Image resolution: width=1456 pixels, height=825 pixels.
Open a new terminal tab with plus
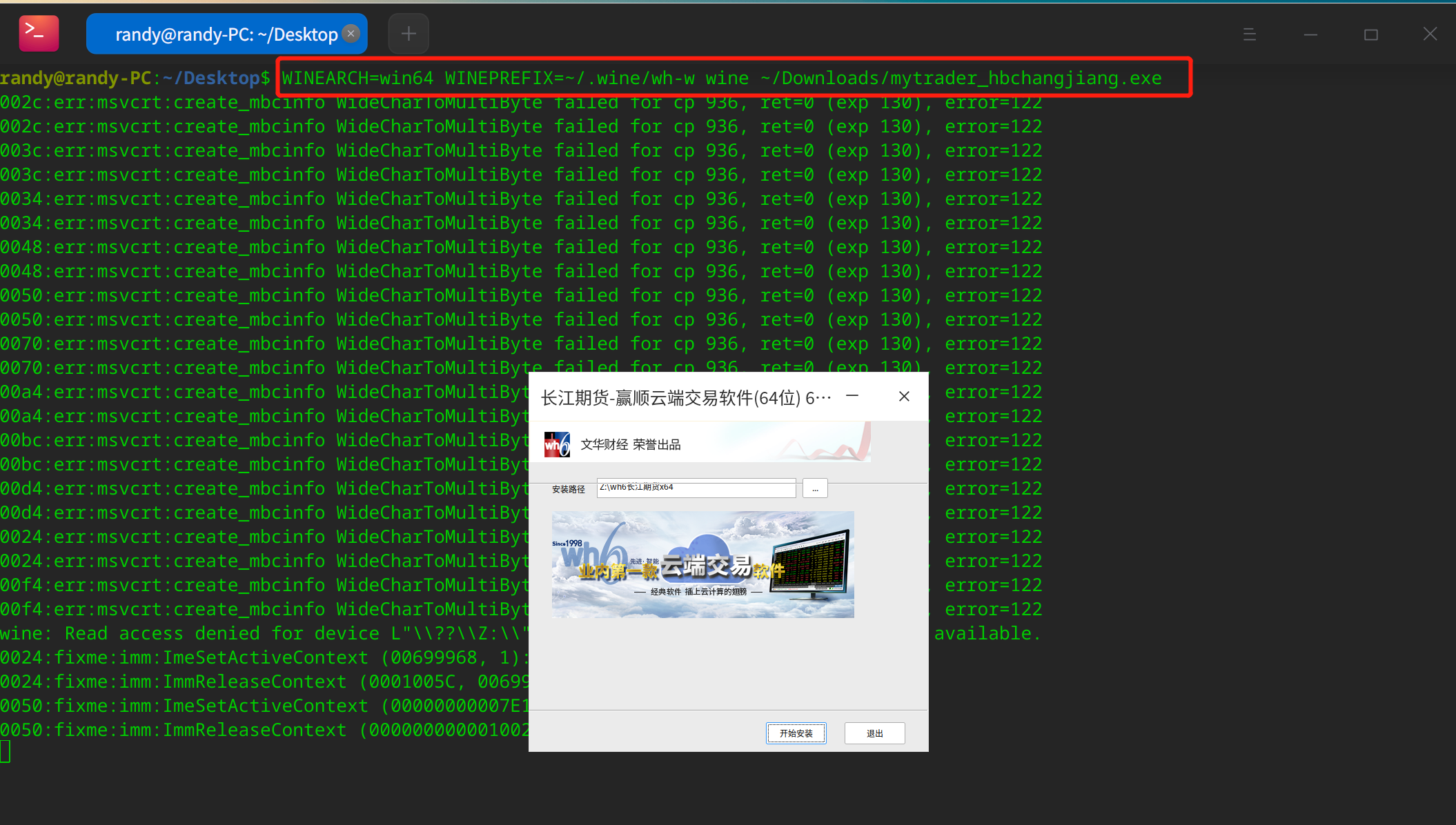pos(409,33)
